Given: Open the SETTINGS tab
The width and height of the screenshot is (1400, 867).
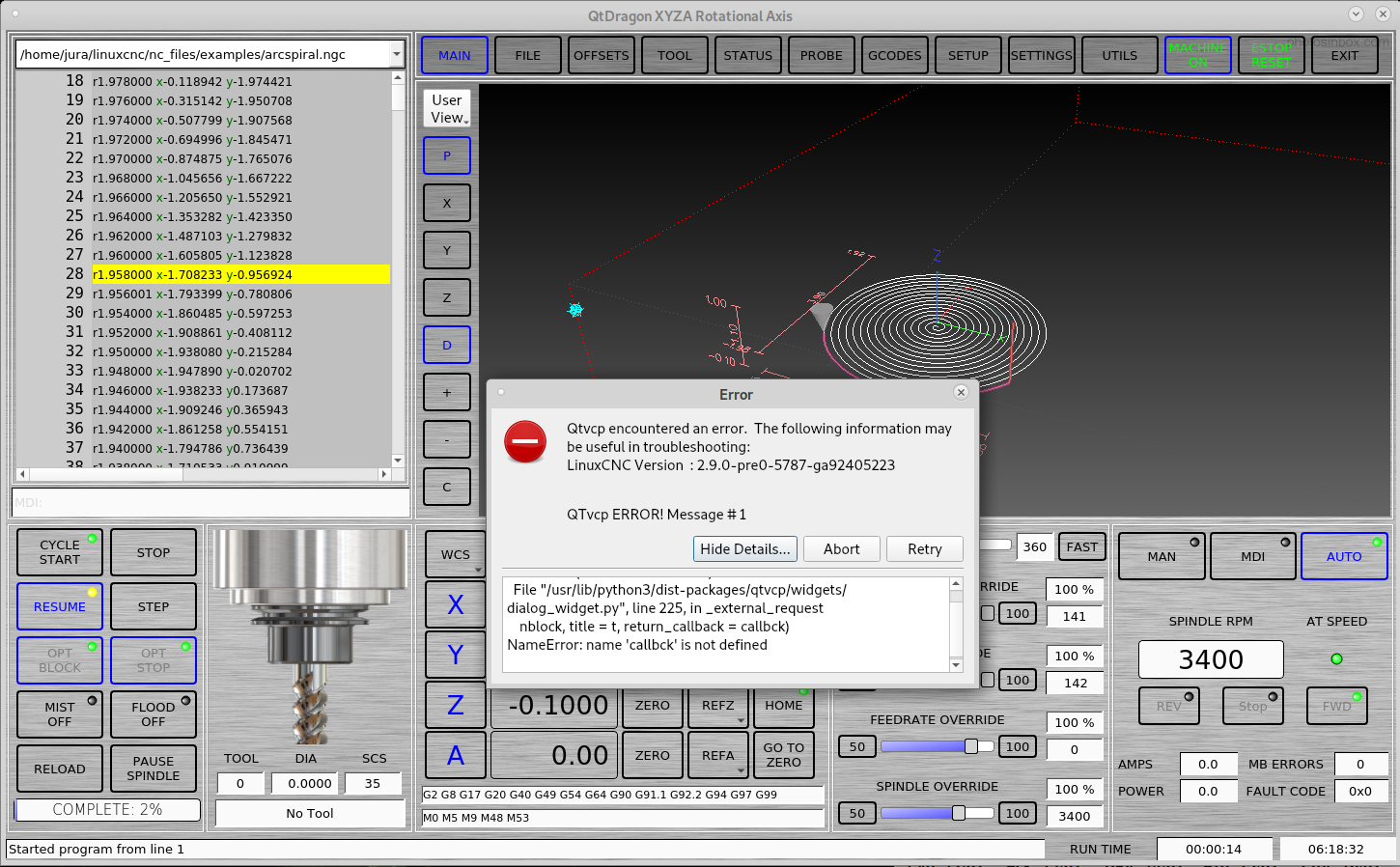Looking at the screenshot, I should tap(1042, 55).
